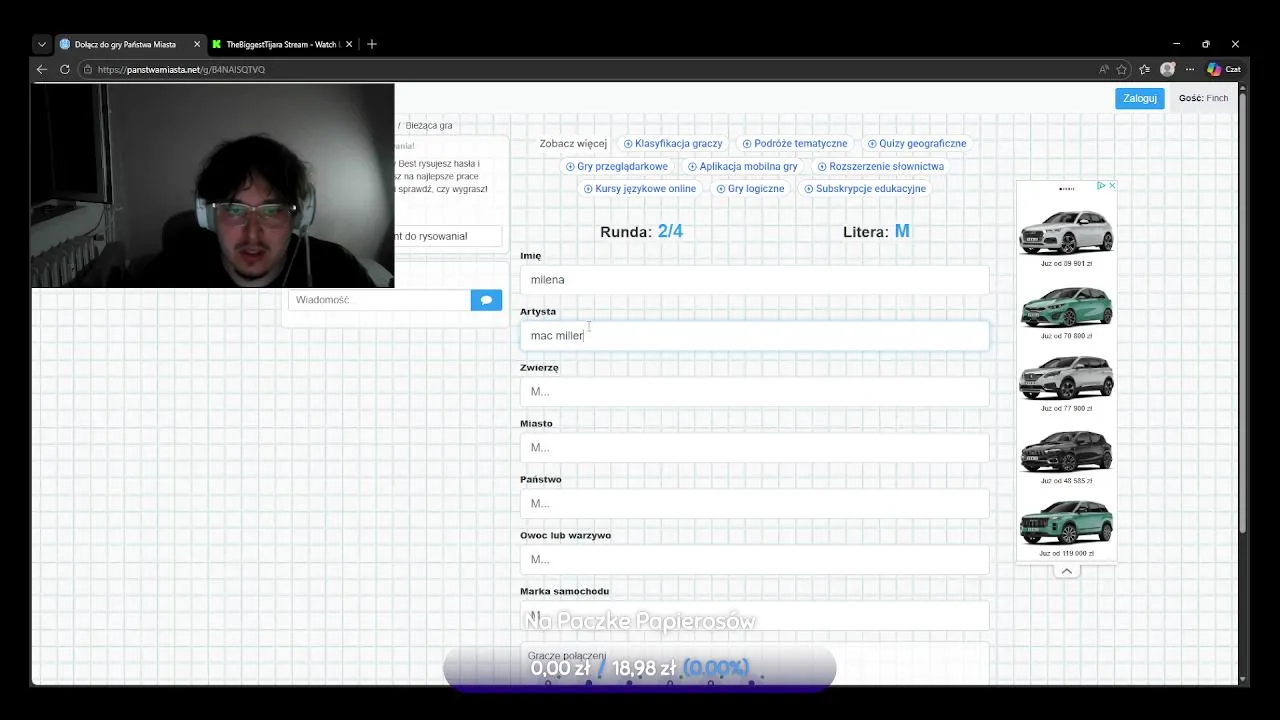
Task: Open Subskrypcje edukacyjne link
Action: [866, 188]
